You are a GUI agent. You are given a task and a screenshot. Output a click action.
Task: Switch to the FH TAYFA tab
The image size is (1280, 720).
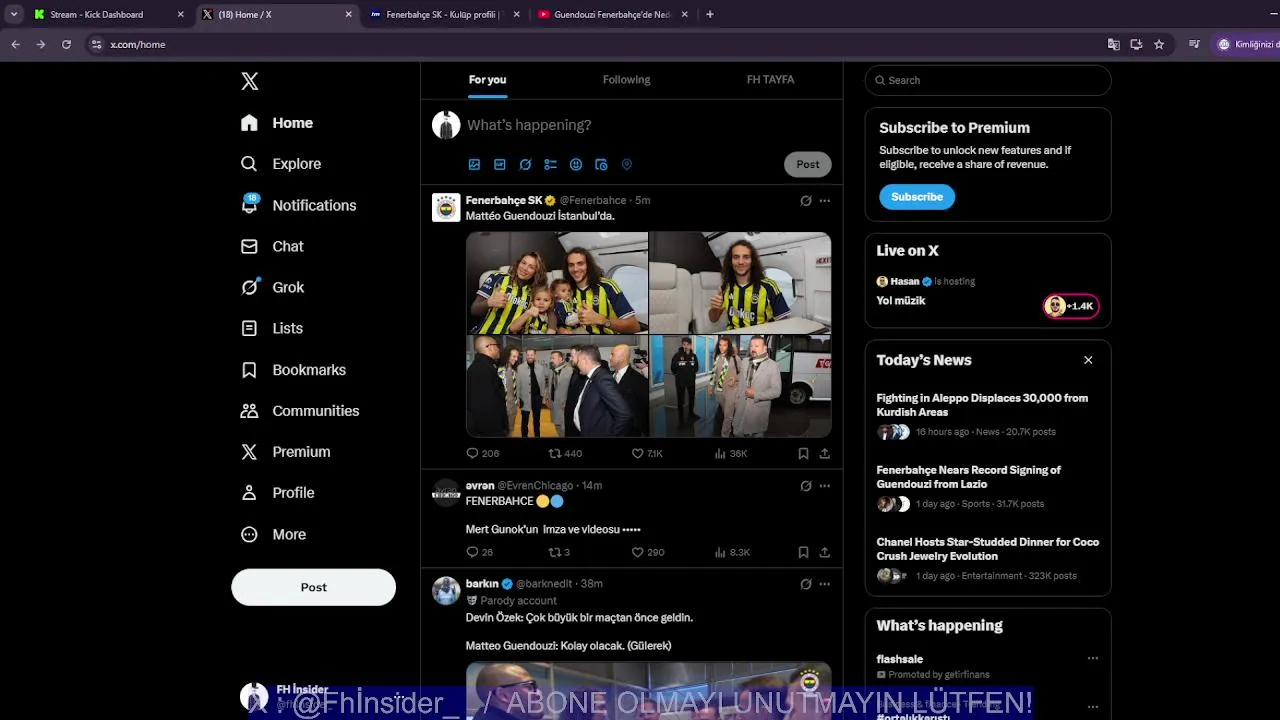pyautogui.click(x=770, y=80)
